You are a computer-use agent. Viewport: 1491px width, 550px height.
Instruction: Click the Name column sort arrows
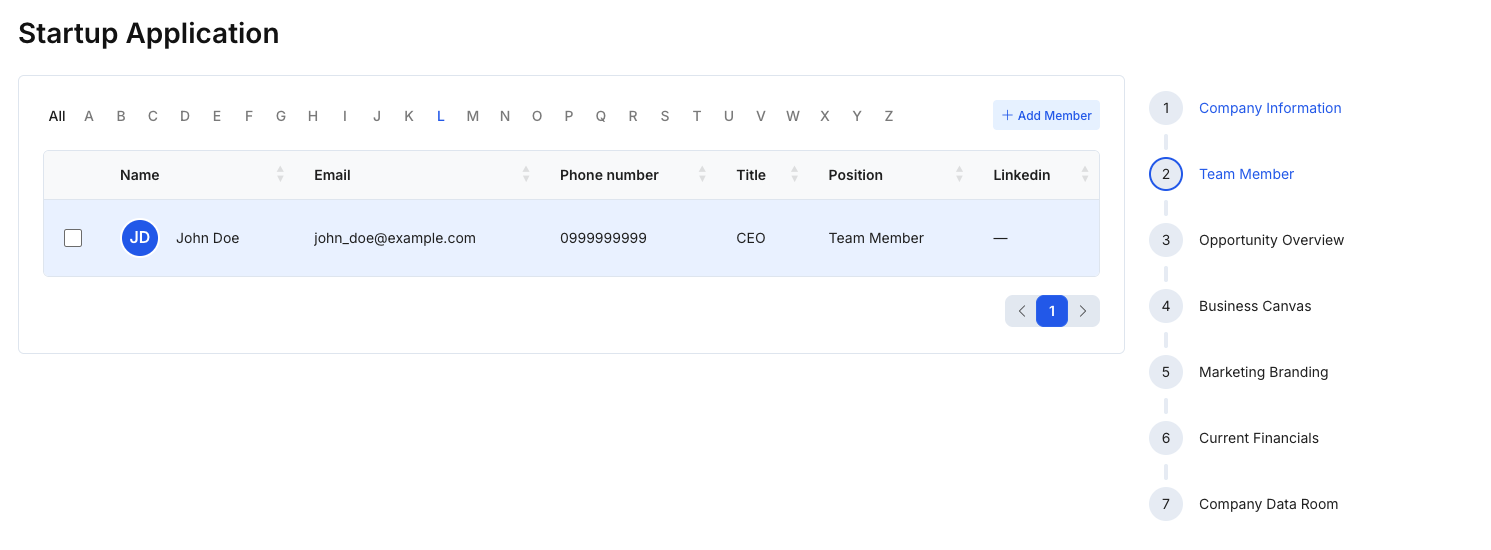(x=280, y=175)
